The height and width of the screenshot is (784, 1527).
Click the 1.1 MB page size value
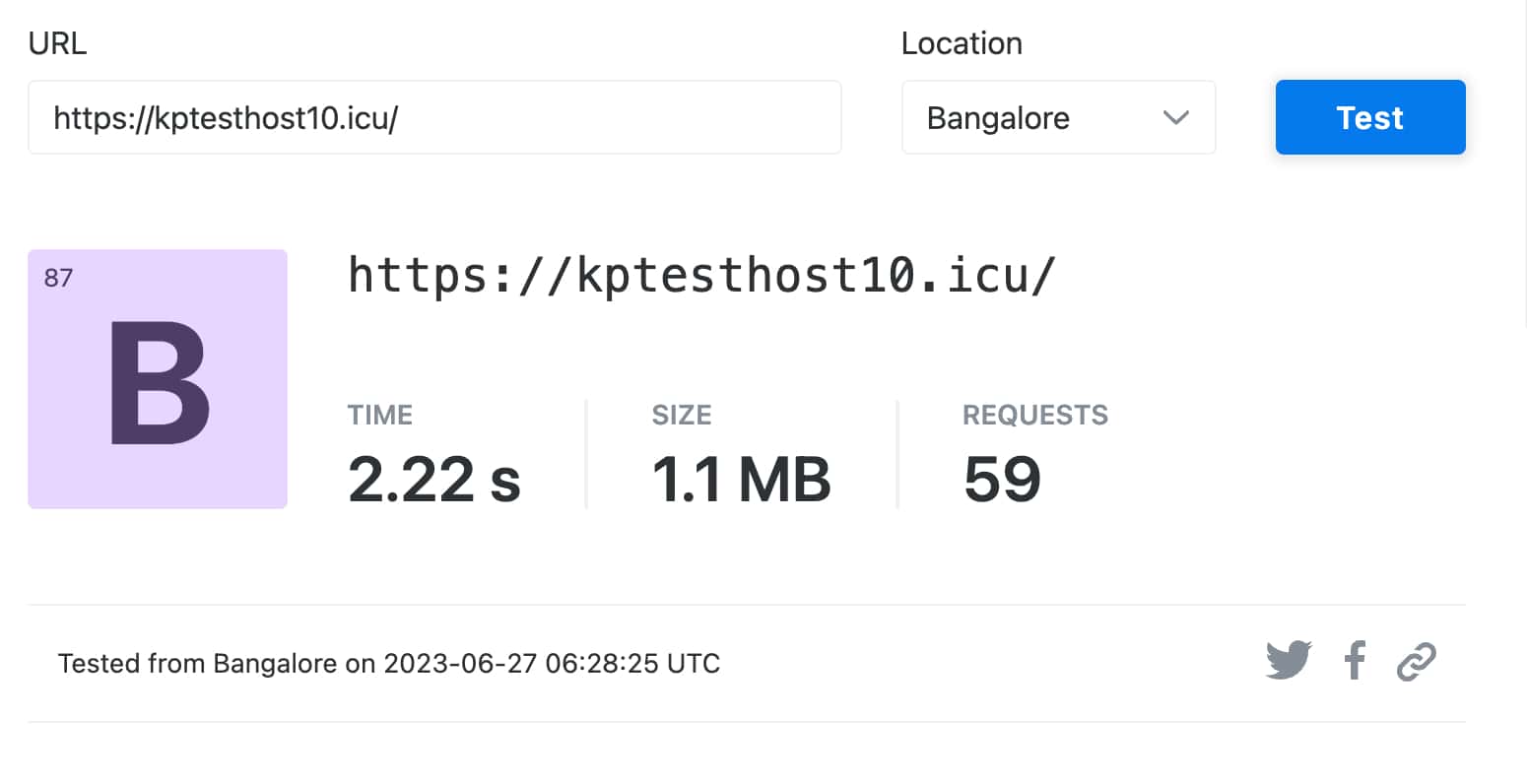[741, 480]
